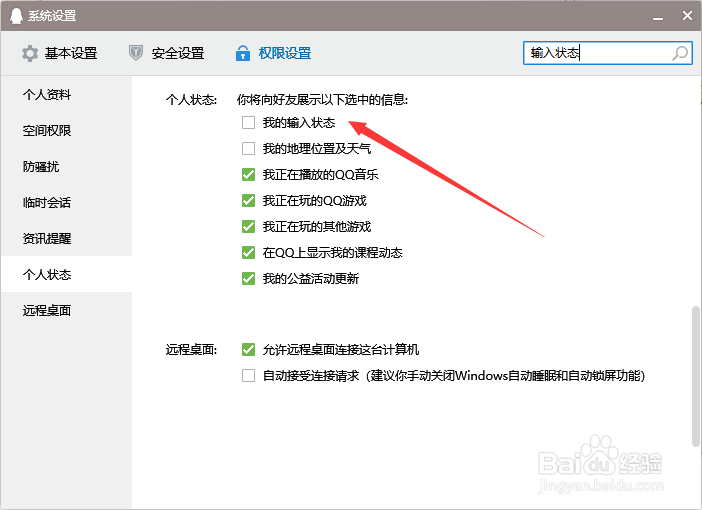Select 个人资料 in the sidebar
This screenshot has width=702, height=510.
point(66,94)
